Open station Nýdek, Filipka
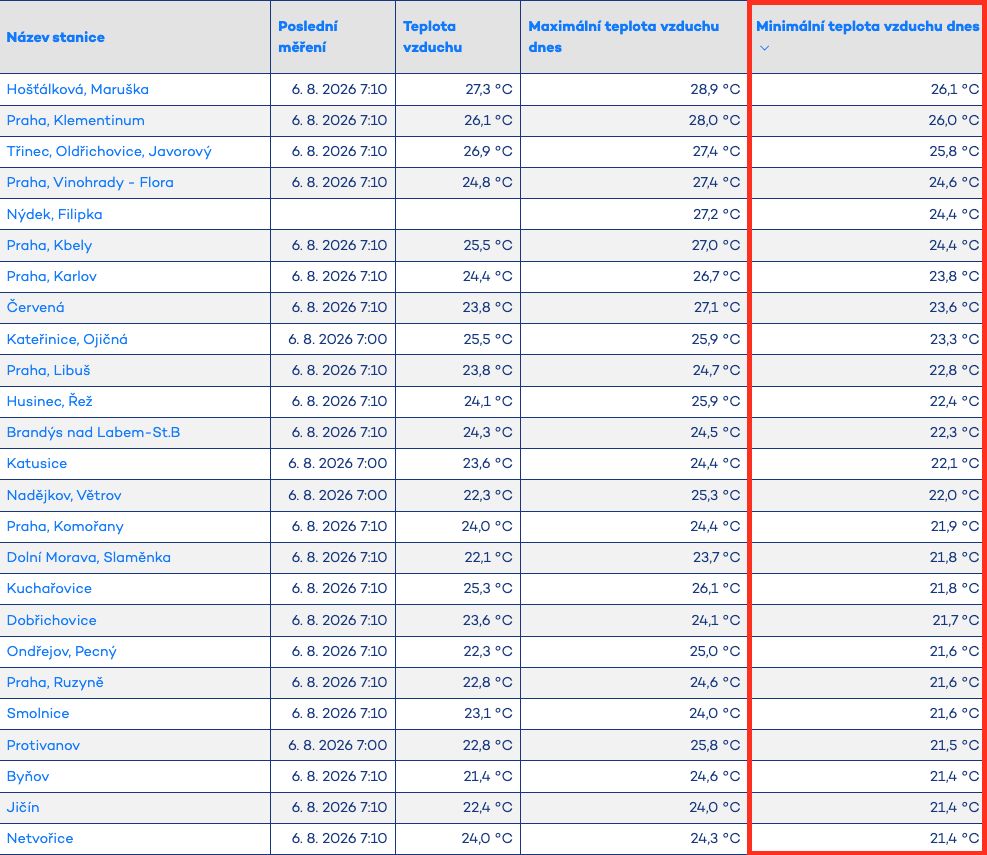 (x=54, y=214)
